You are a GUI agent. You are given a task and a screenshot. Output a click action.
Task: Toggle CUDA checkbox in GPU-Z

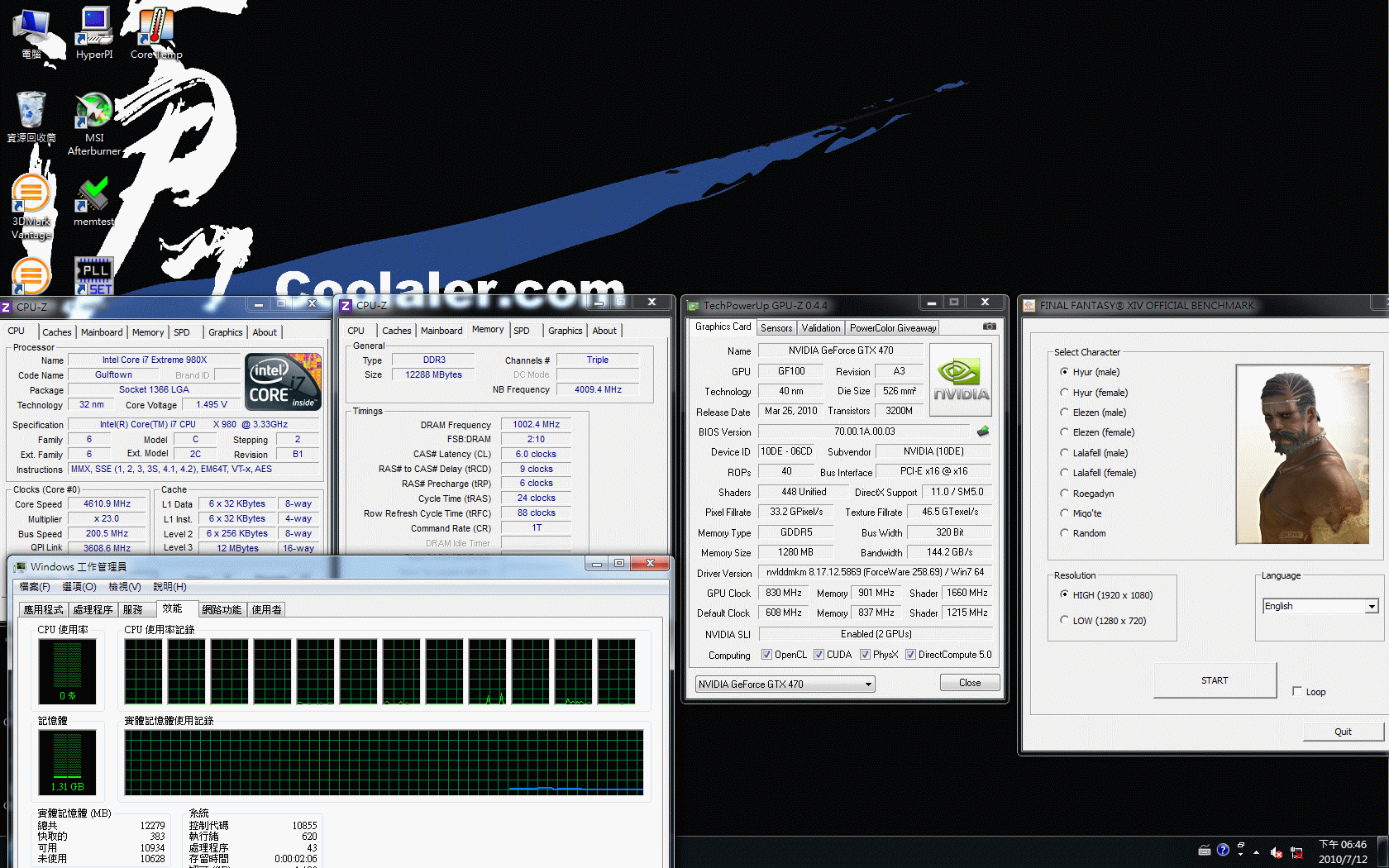[819, 655]
